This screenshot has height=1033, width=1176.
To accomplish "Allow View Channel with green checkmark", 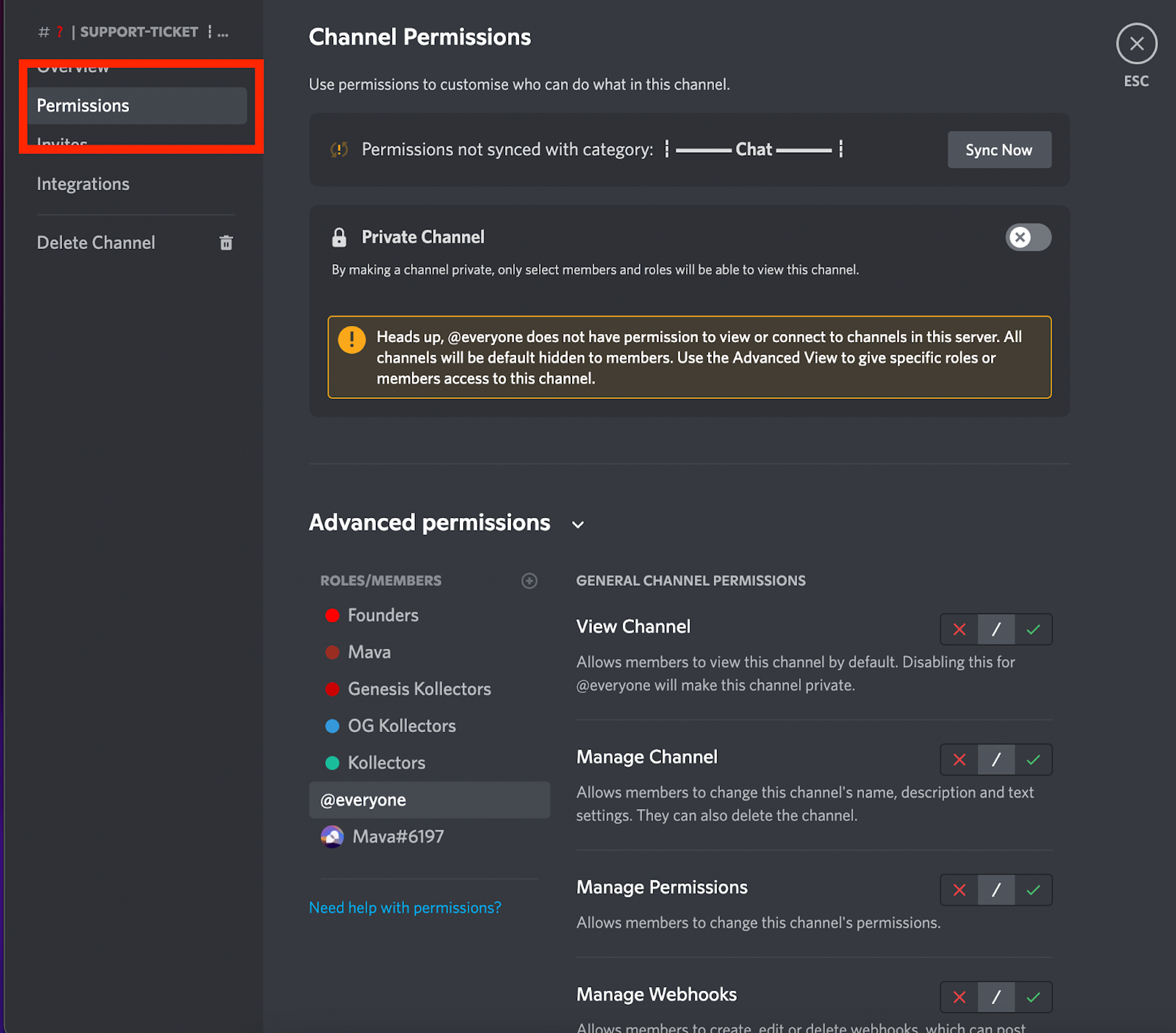I will pyautogui.click(x=1033, y=629).
